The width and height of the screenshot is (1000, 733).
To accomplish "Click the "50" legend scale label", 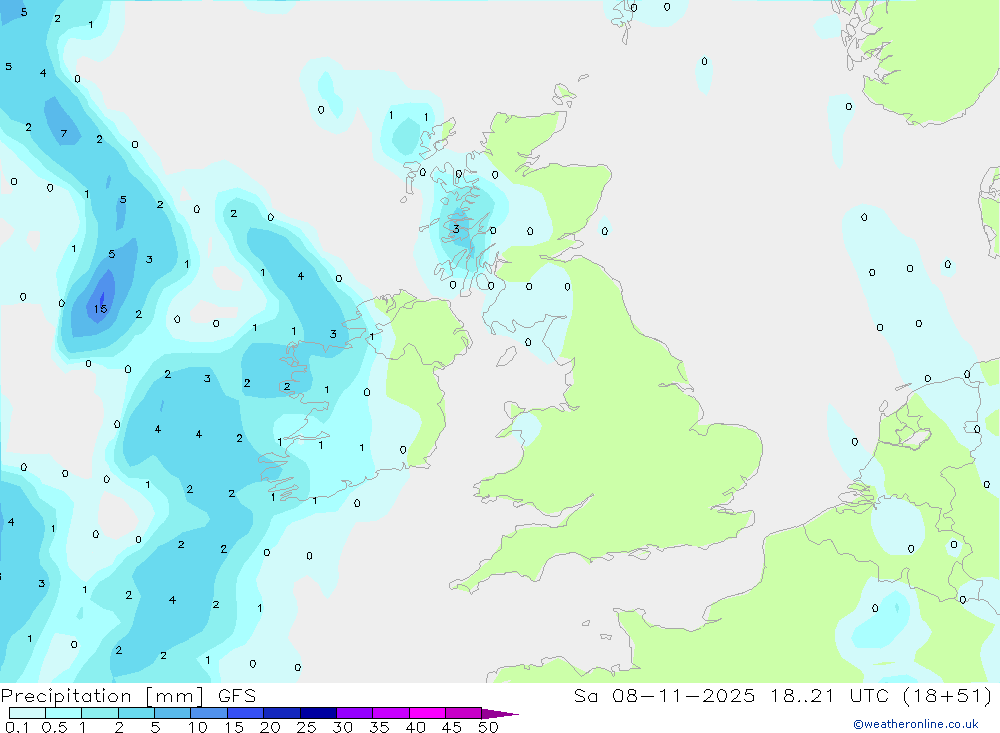I will tap(488, 727).
